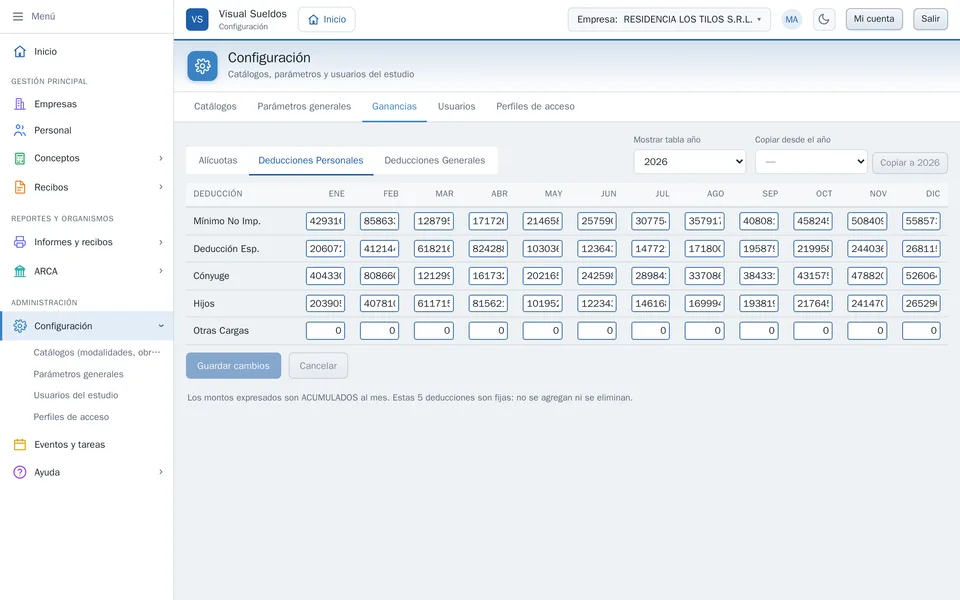Click the hamburger Menú icon
The height and width of the screenshot is (600, 960).
click(18, 17)
